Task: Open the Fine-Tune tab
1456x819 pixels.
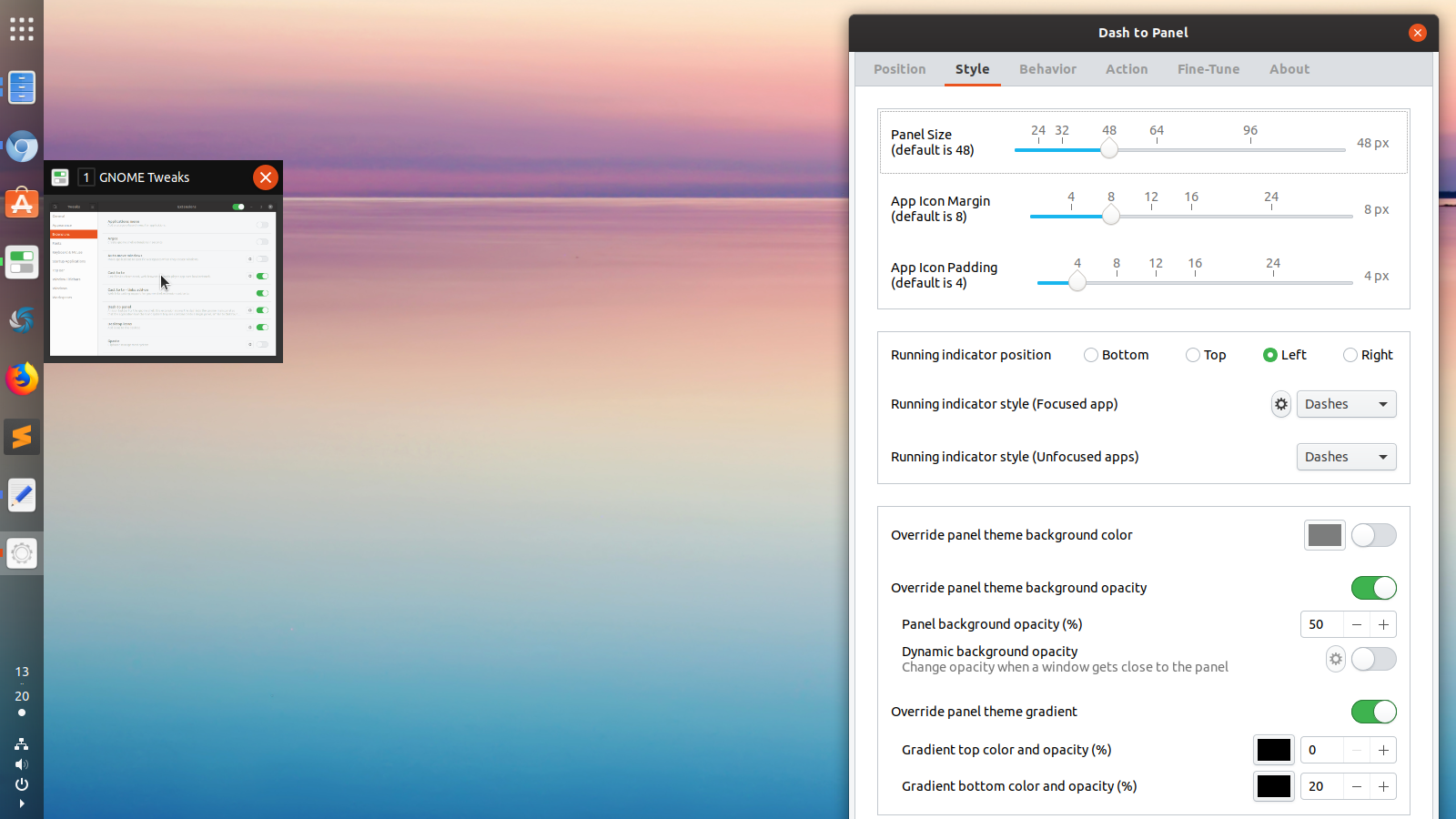Action: 1208,69
